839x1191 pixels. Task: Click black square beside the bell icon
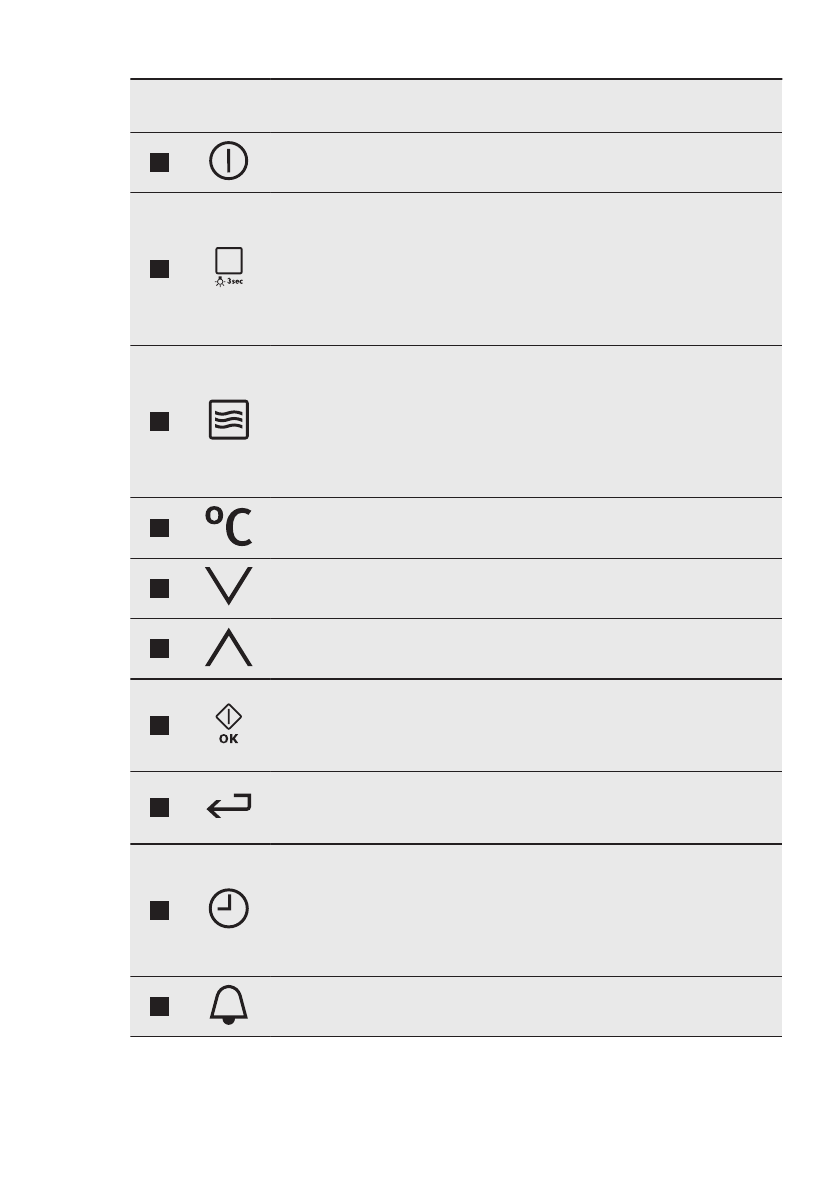pyautogui.click(x=159, y=1006)
